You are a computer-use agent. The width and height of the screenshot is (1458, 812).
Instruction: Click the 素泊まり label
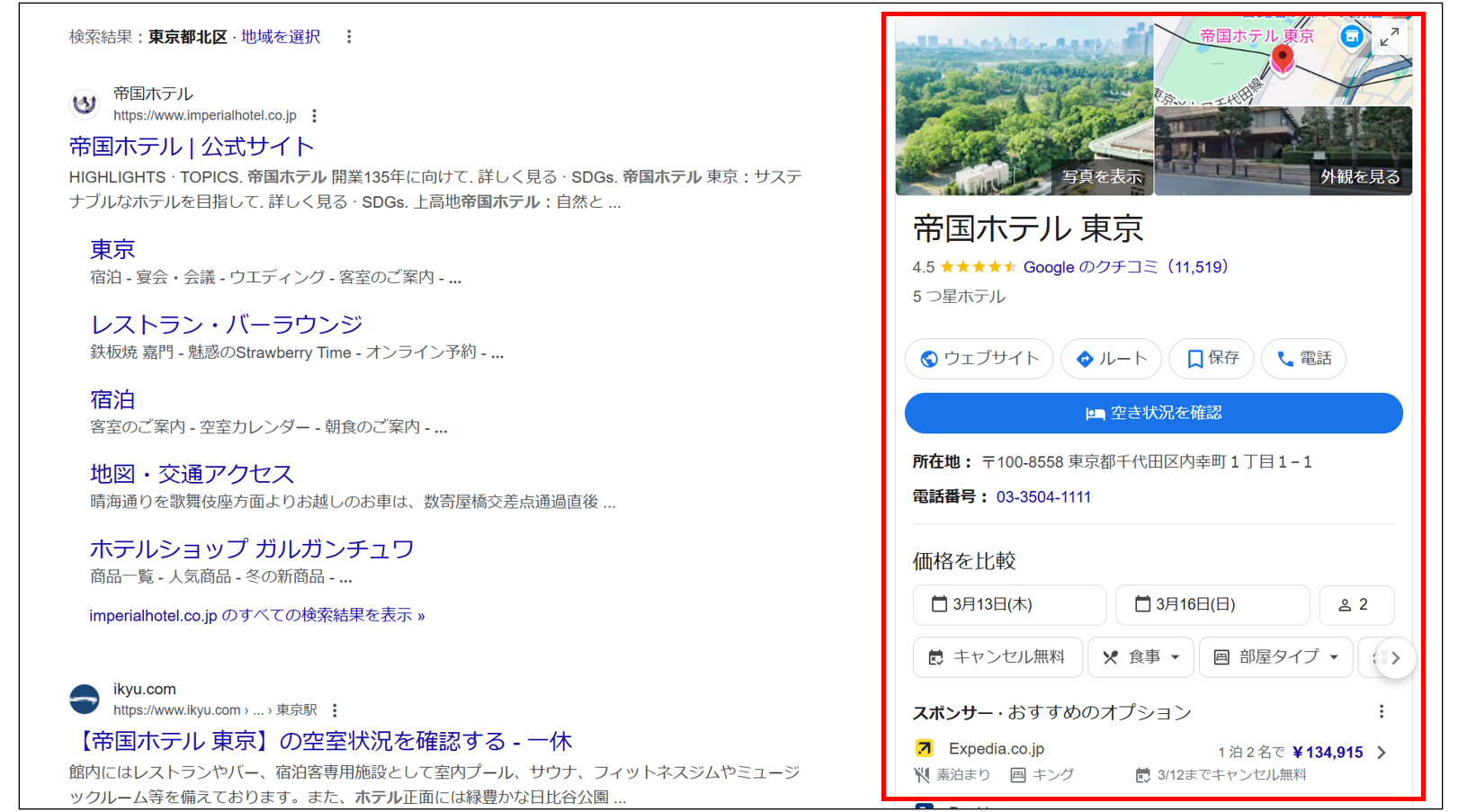tap(963, 774)
